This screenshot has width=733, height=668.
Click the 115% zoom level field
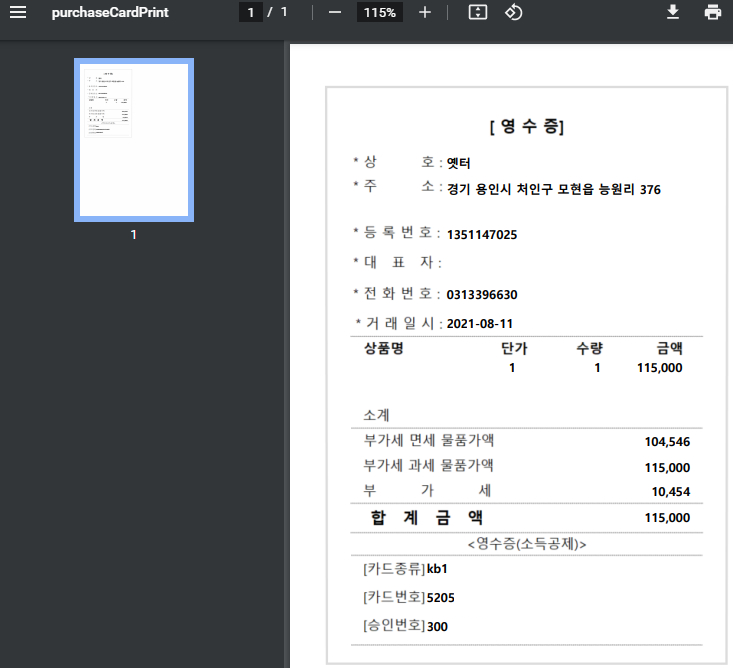tap(380, 13)
